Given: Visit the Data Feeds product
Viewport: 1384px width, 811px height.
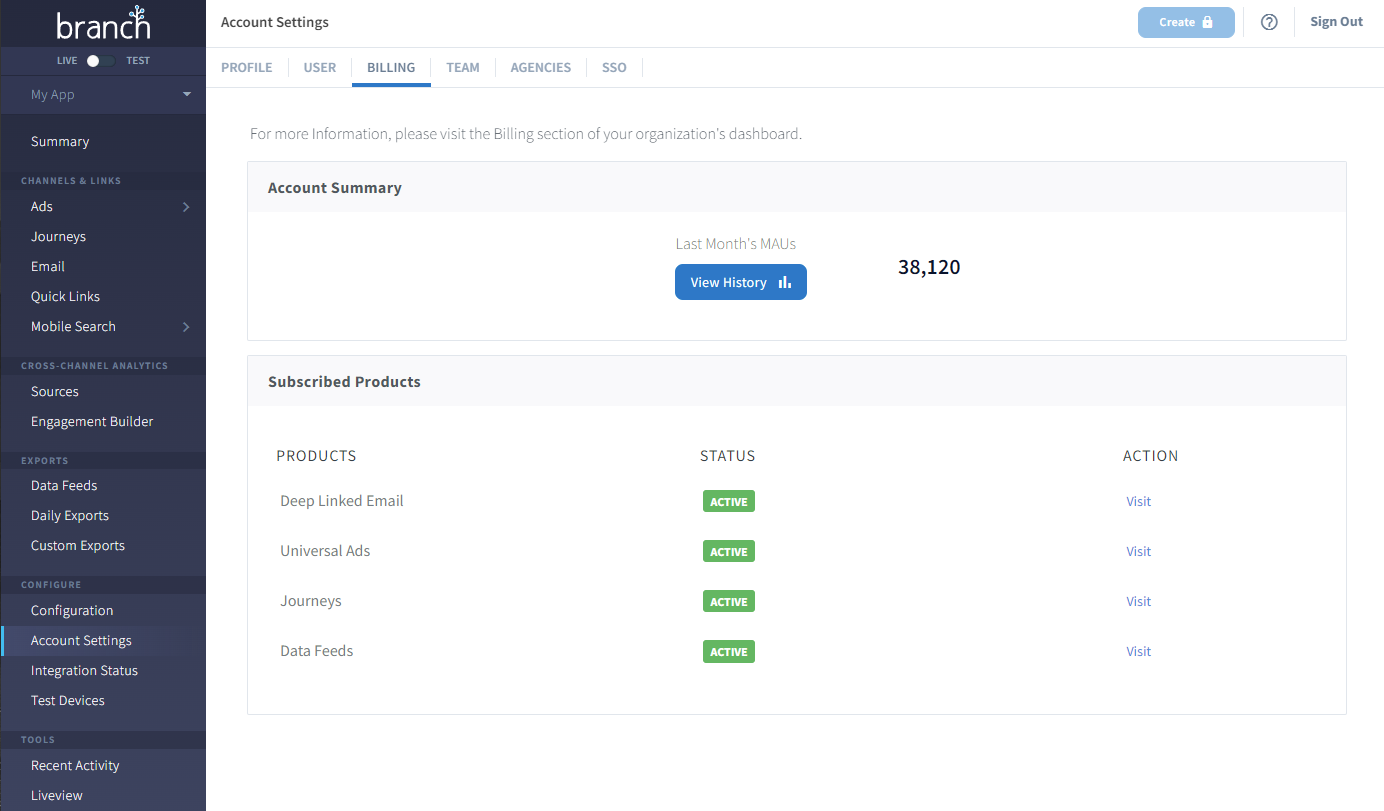Looking at the screenshot, I should click(1138, 652).
